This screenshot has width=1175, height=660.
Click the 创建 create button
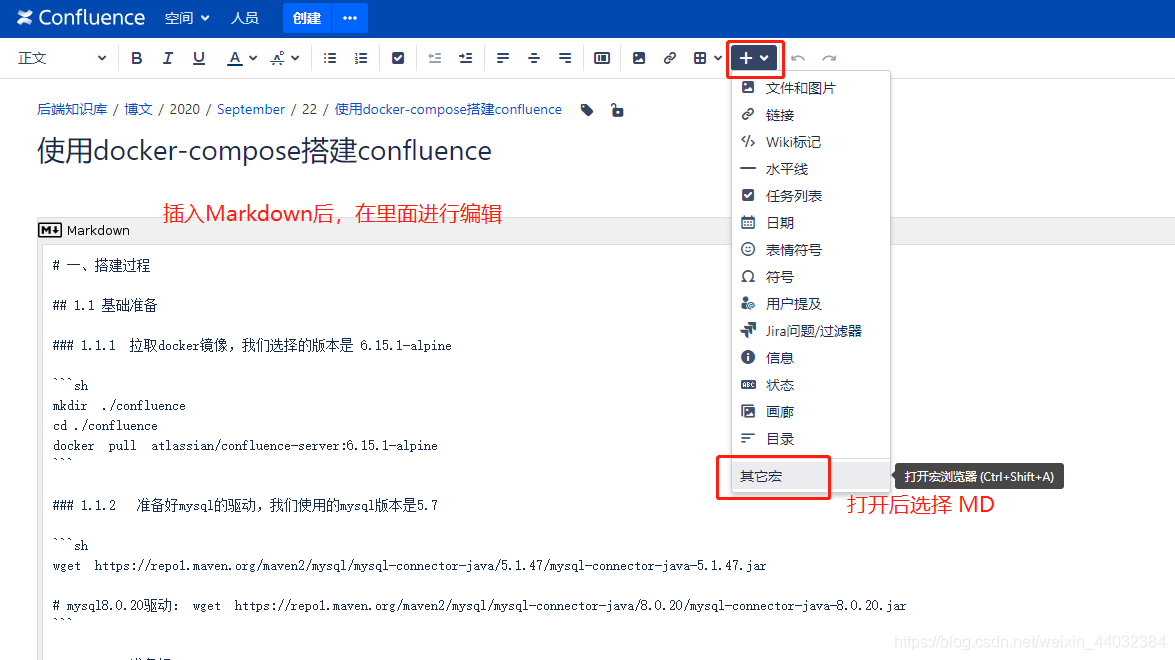click(306, 18)
